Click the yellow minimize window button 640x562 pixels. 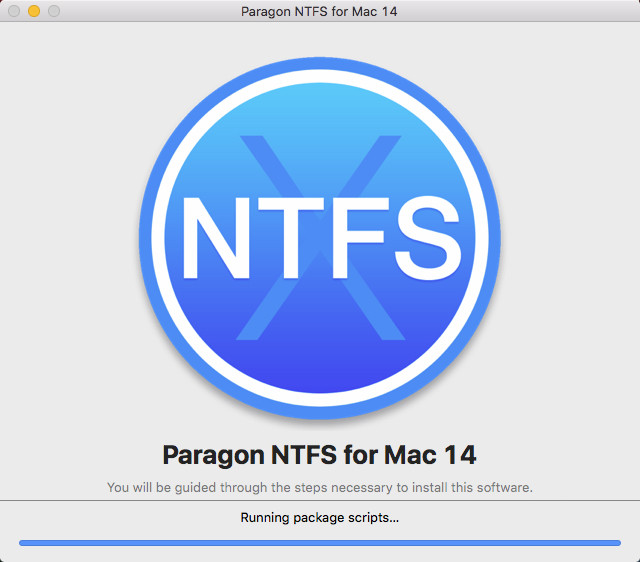click(x=34, y=11)
